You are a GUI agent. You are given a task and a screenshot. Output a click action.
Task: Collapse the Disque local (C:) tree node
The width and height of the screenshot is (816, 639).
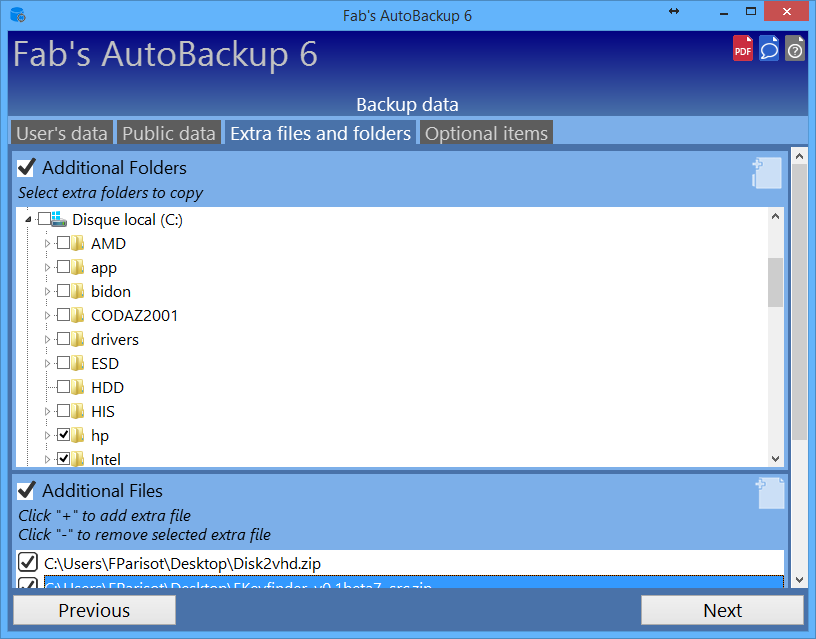28,220
